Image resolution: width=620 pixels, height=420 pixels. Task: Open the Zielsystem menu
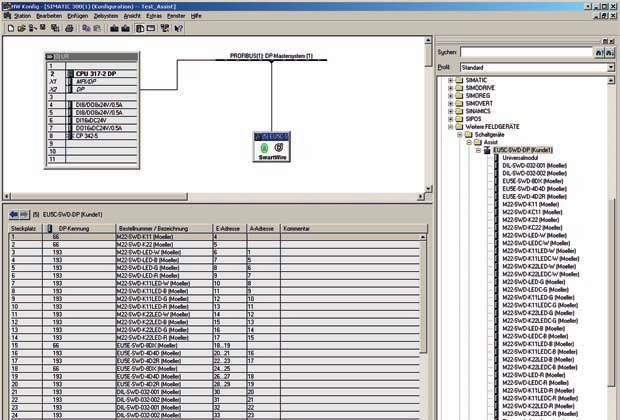[x=106, y=16]
